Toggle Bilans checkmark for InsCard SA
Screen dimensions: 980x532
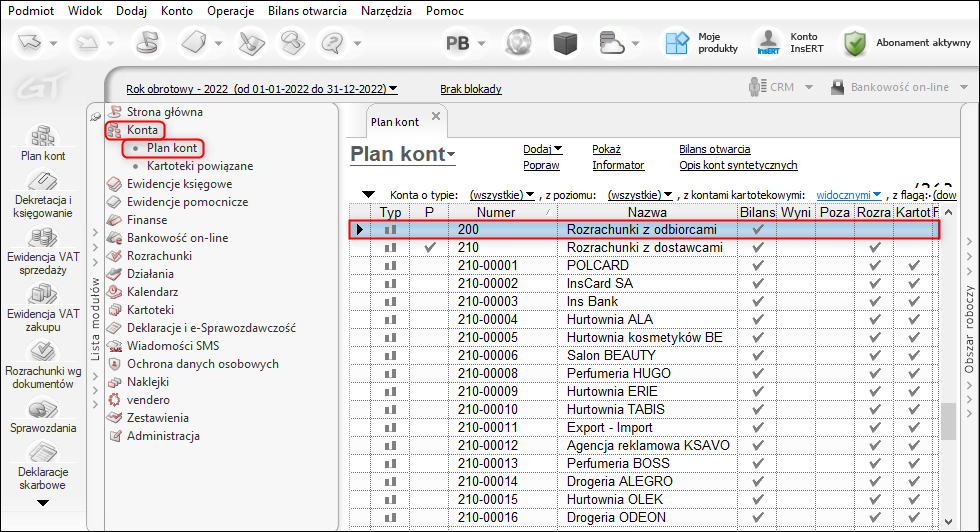click(x=758, y=284)
